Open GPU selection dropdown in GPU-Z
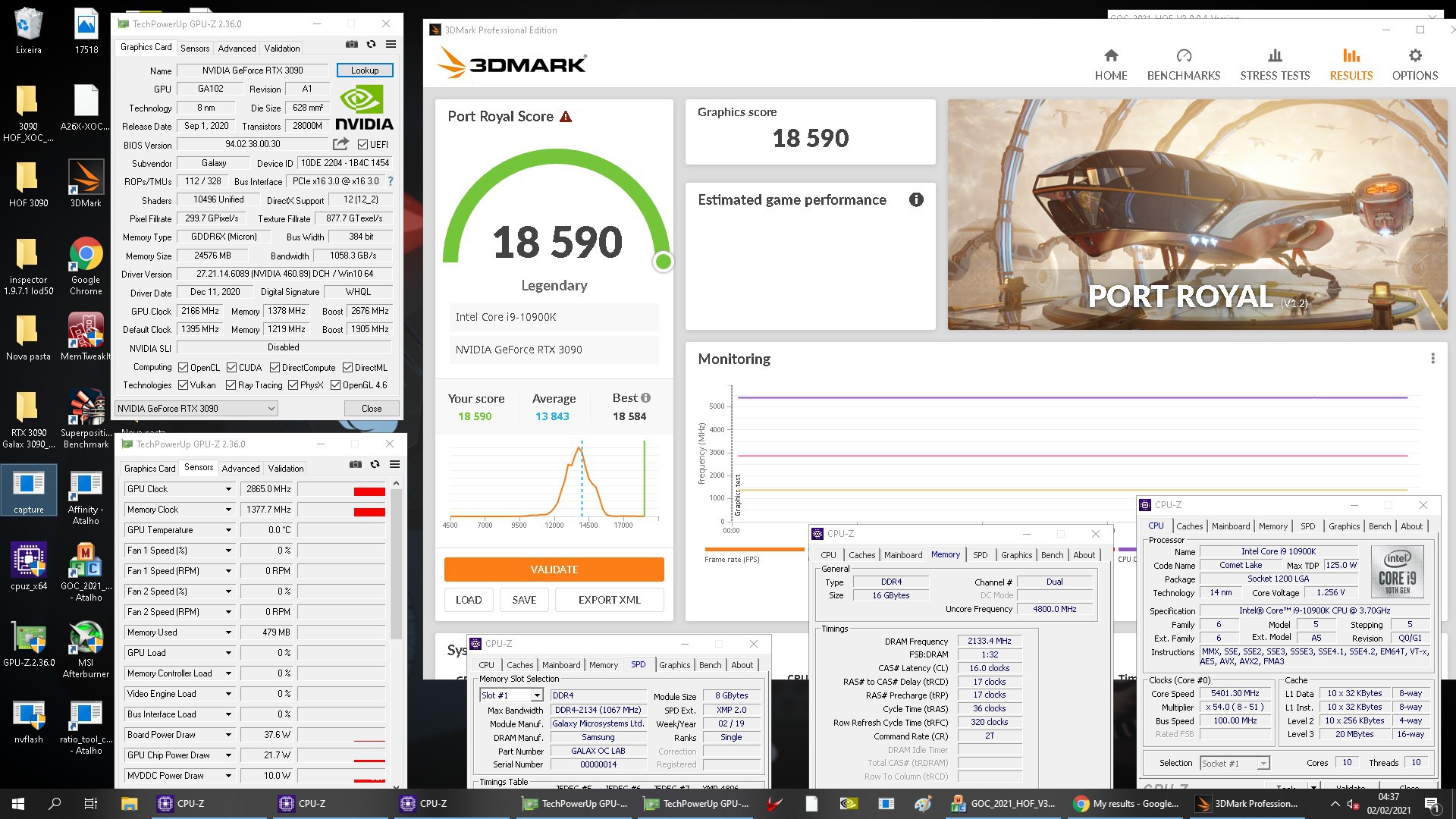The height and width of the screenshot is (819, 1456). click(196, 409)
